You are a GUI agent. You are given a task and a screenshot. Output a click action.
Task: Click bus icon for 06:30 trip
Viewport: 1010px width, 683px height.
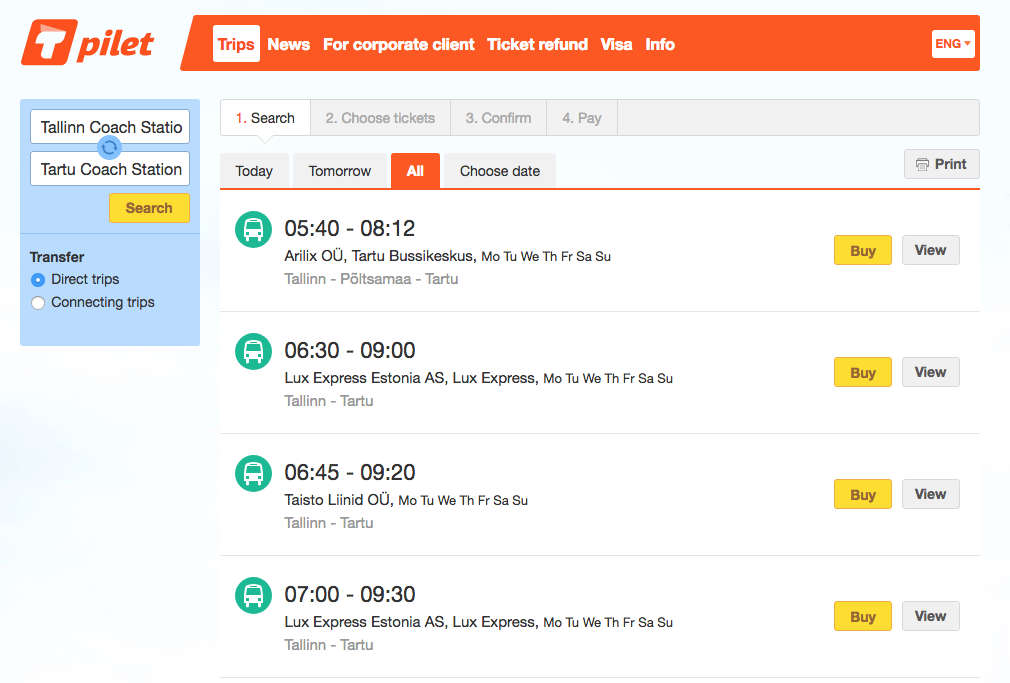click(x=253, y=351)
